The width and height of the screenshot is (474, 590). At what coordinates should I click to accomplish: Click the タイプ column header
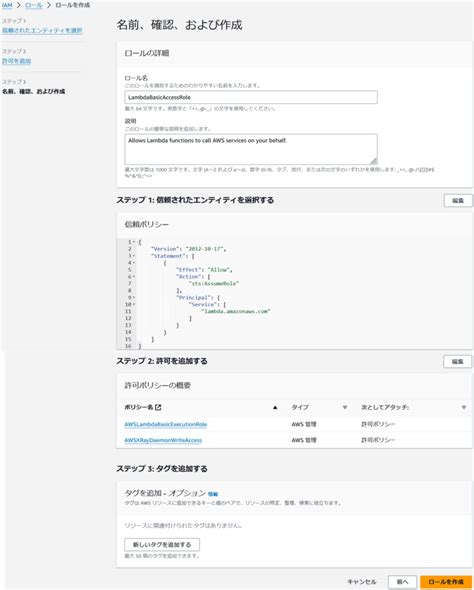pos(300,407)
